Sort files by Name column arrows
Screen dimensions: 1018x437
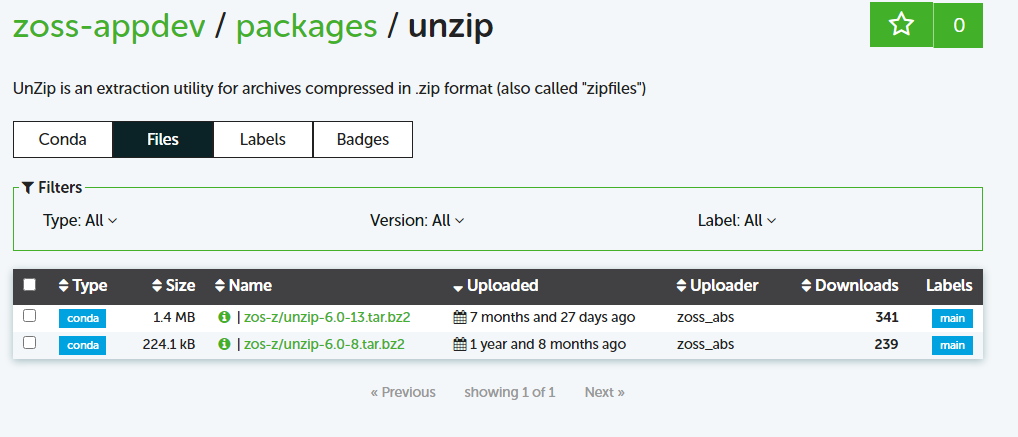[219, 286]
